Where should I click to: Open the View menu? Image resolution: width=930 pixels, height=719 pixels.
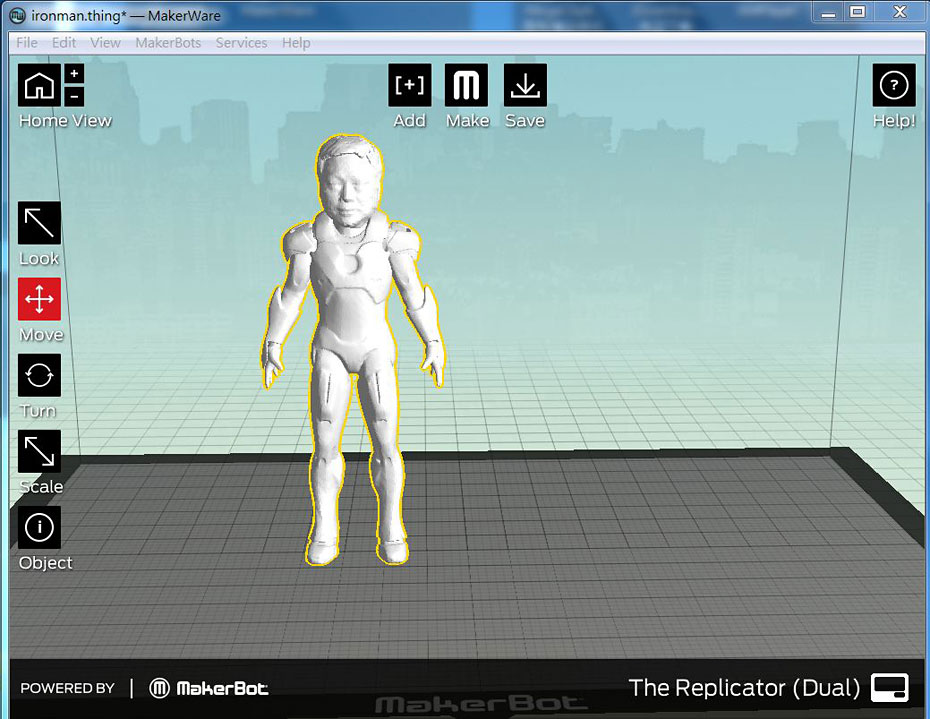pos(106,43)
